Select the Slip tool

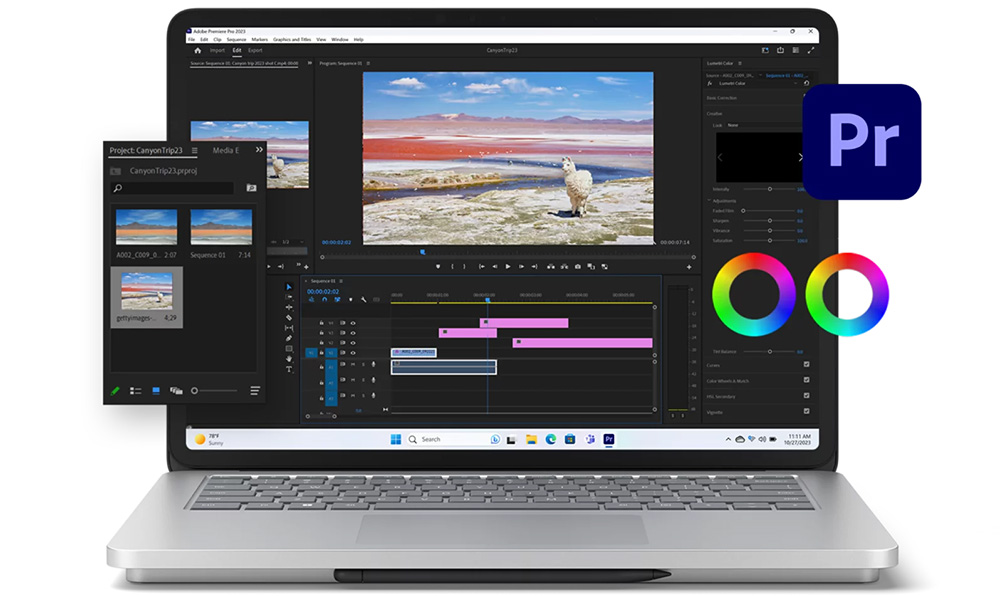tap(288, 328)
